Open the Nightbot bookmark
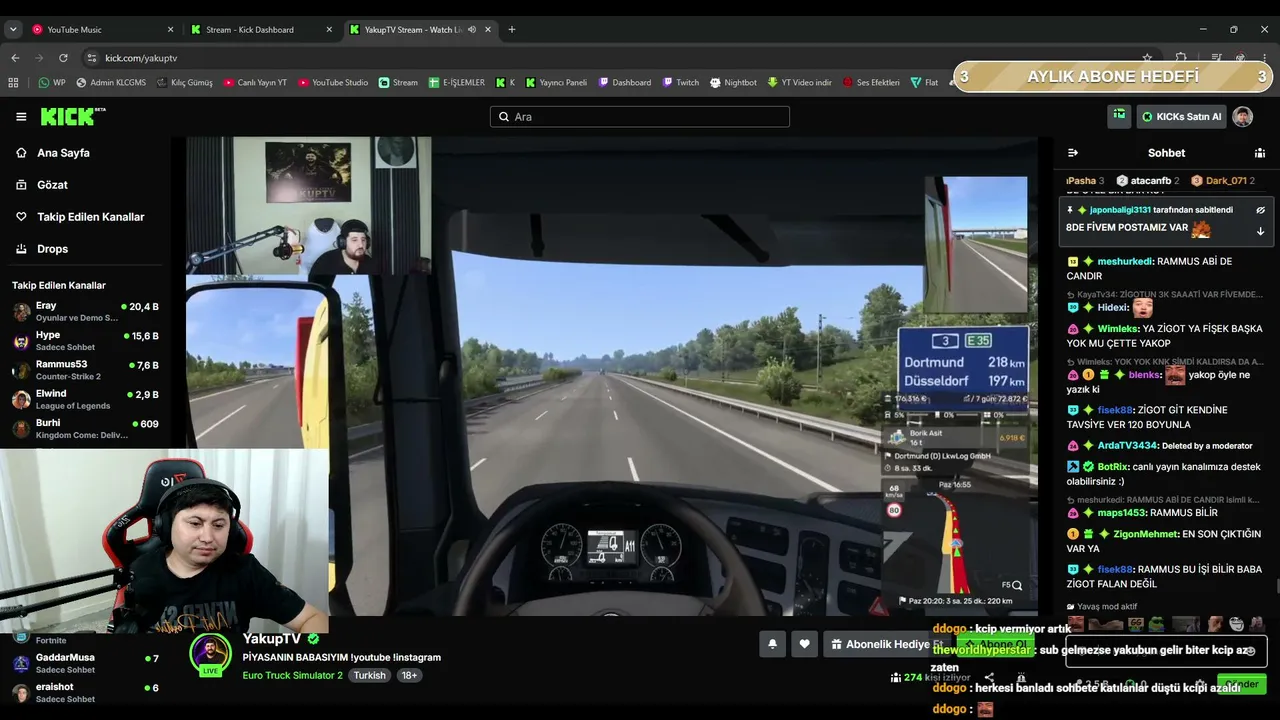The width and height of the screenshot is (1280, 720). (733, 83)
